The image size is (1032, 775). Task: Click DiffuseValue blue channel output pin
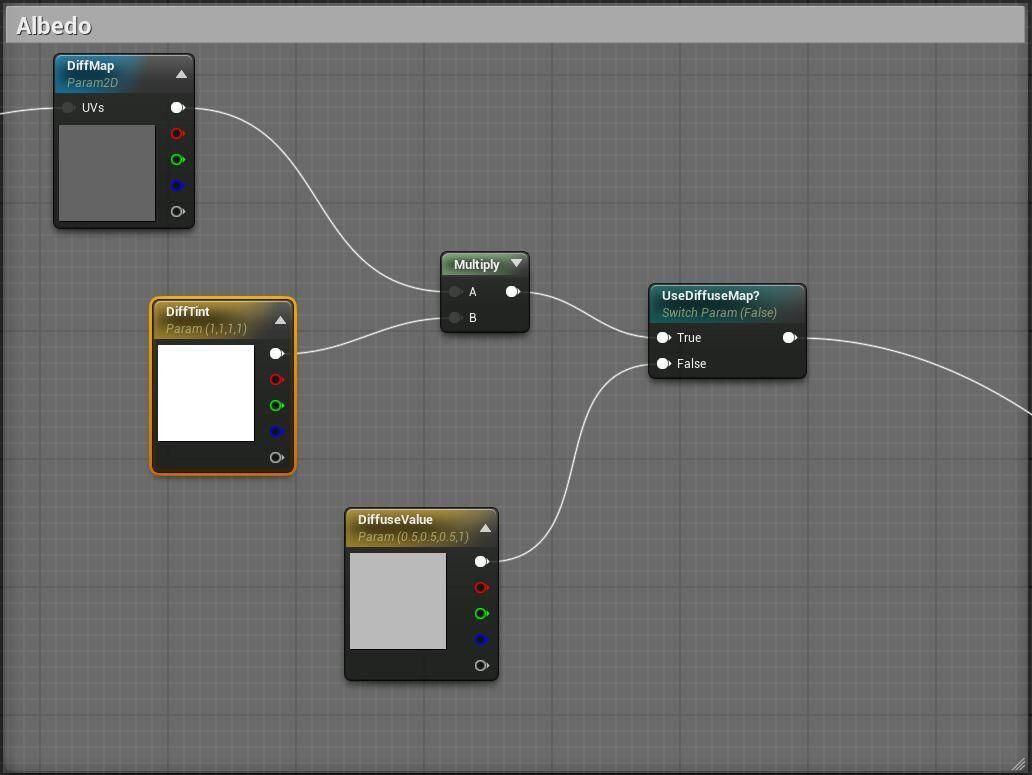pyautogui.click(x=481, y=639)
